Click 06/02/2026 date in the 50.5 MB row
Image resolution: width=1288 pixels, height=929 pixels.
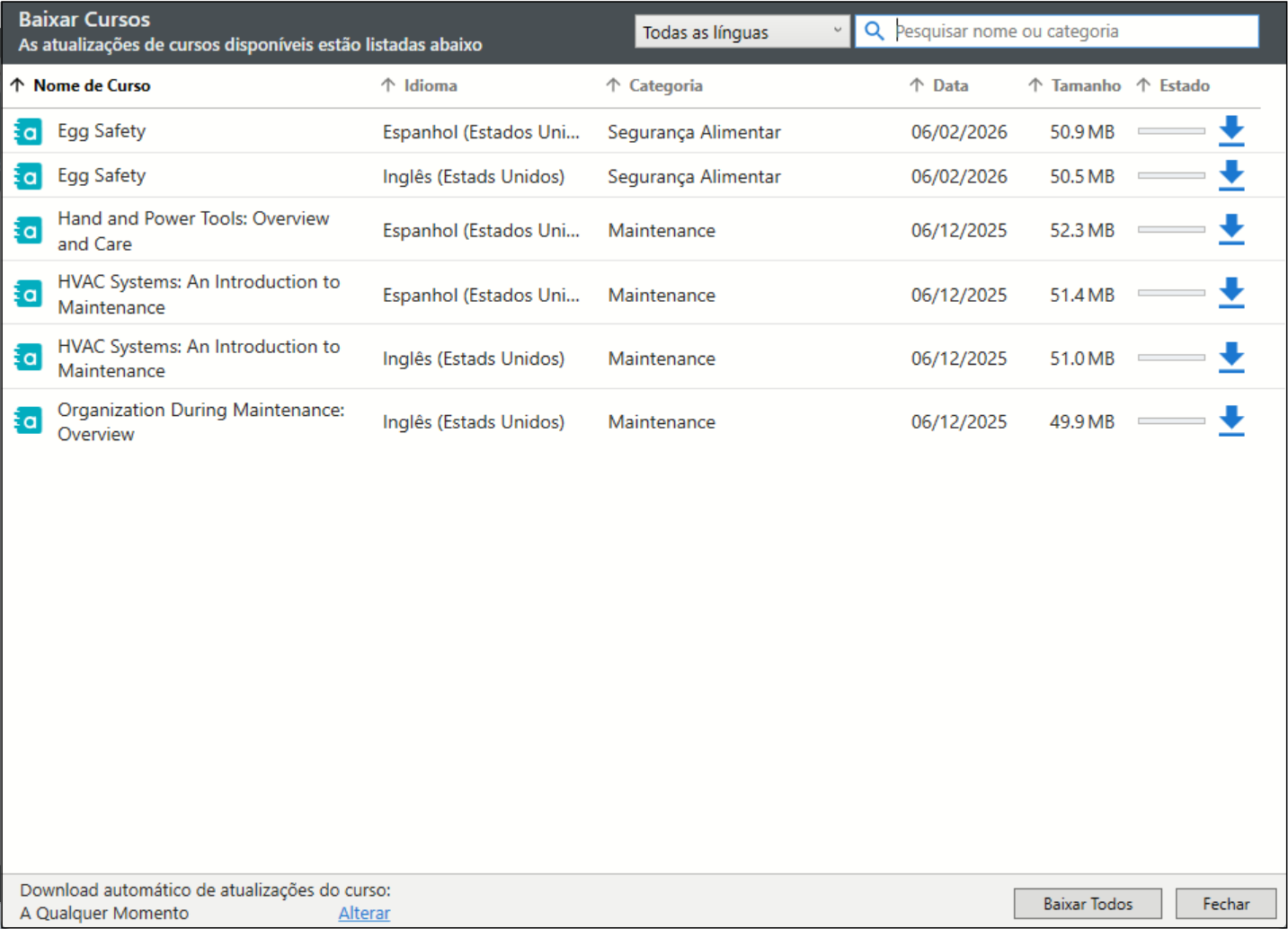point(959,177)
